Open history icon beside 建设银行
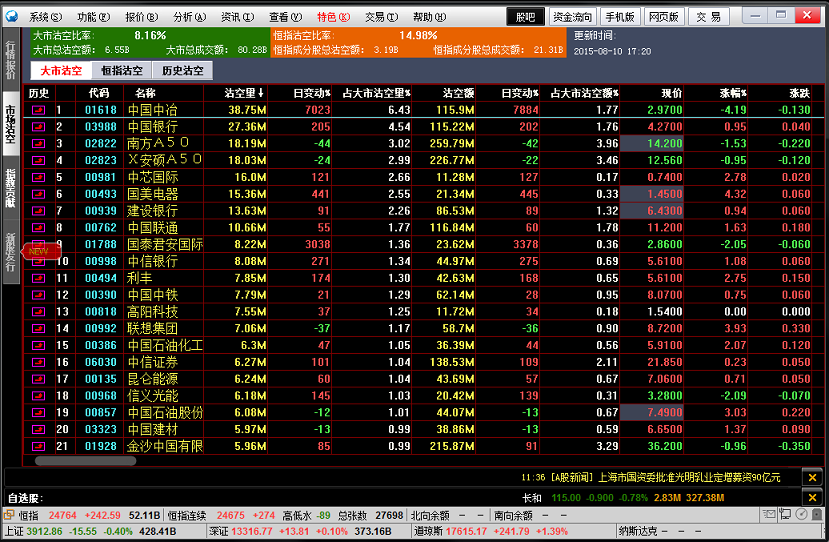Screen dimensions: 829x542 pyautogui.click(x=39, y=211)
